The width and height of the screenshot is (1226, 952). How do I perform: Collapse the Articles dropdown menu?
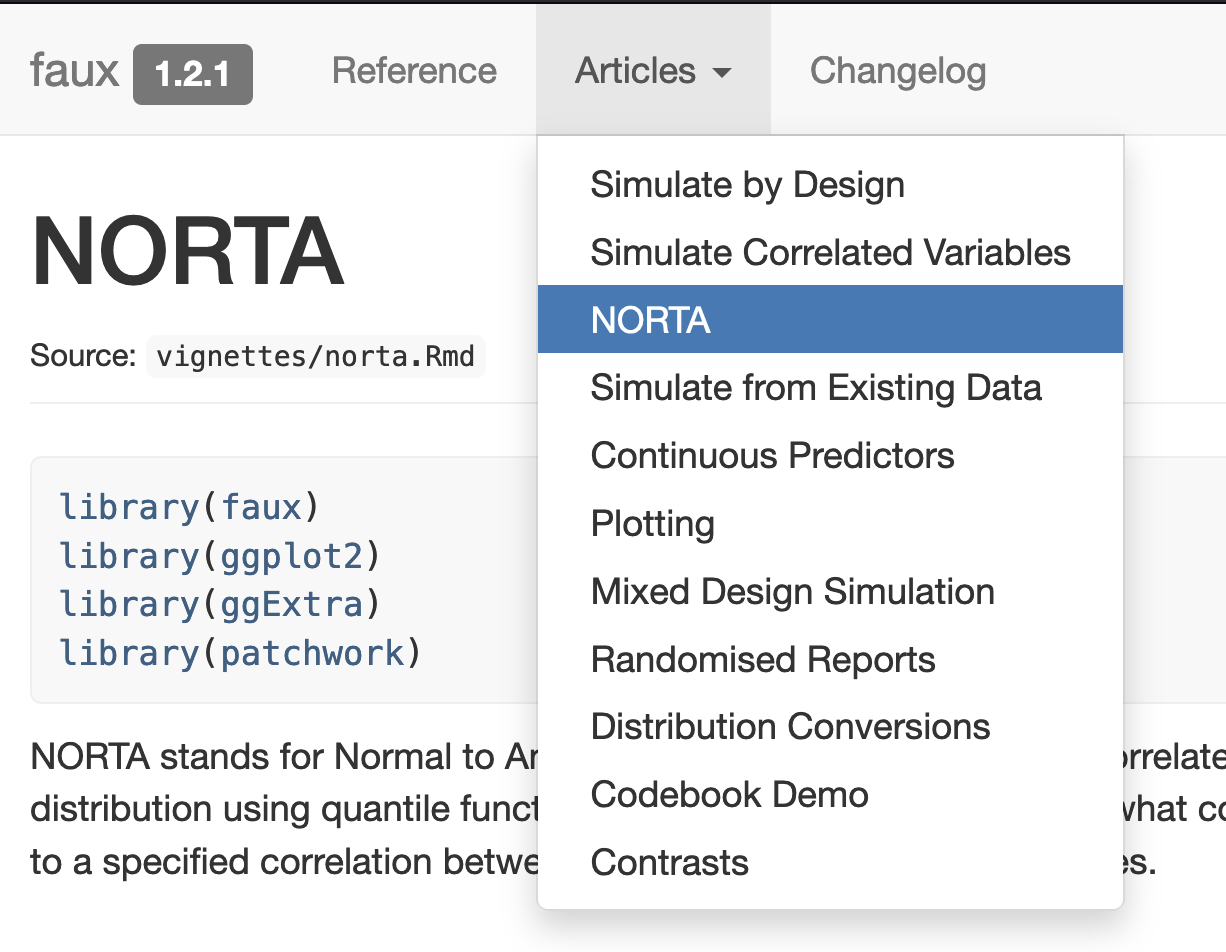[653, 71]
